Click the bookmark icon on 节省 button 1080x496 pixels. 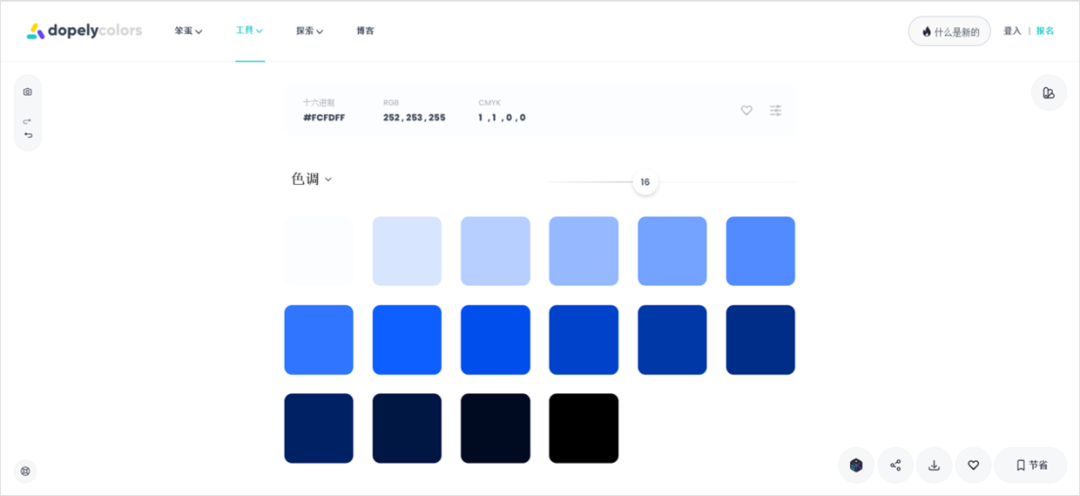tap(1021, 465)
